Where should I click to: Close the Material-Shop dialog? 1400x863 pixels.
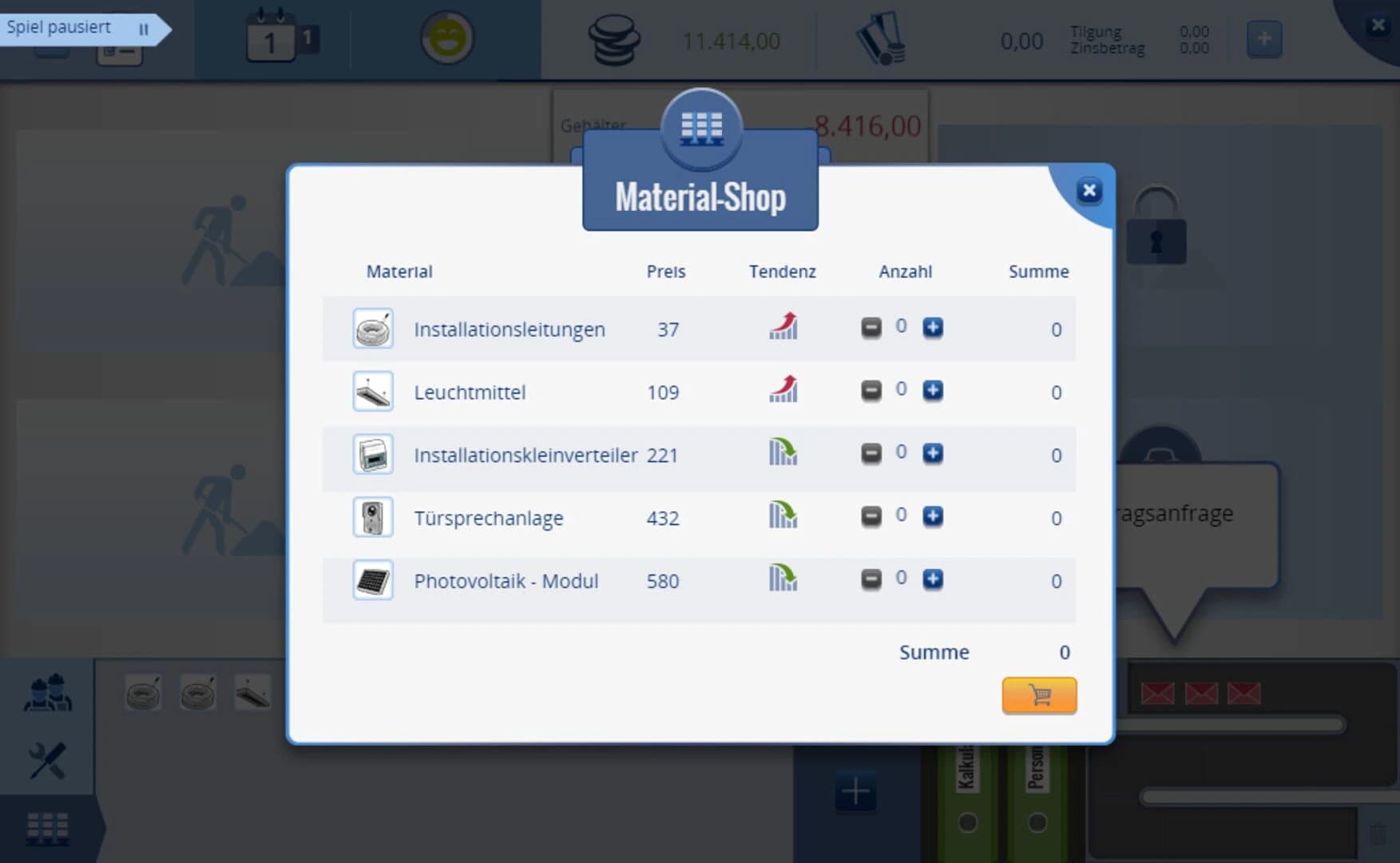1089,191
